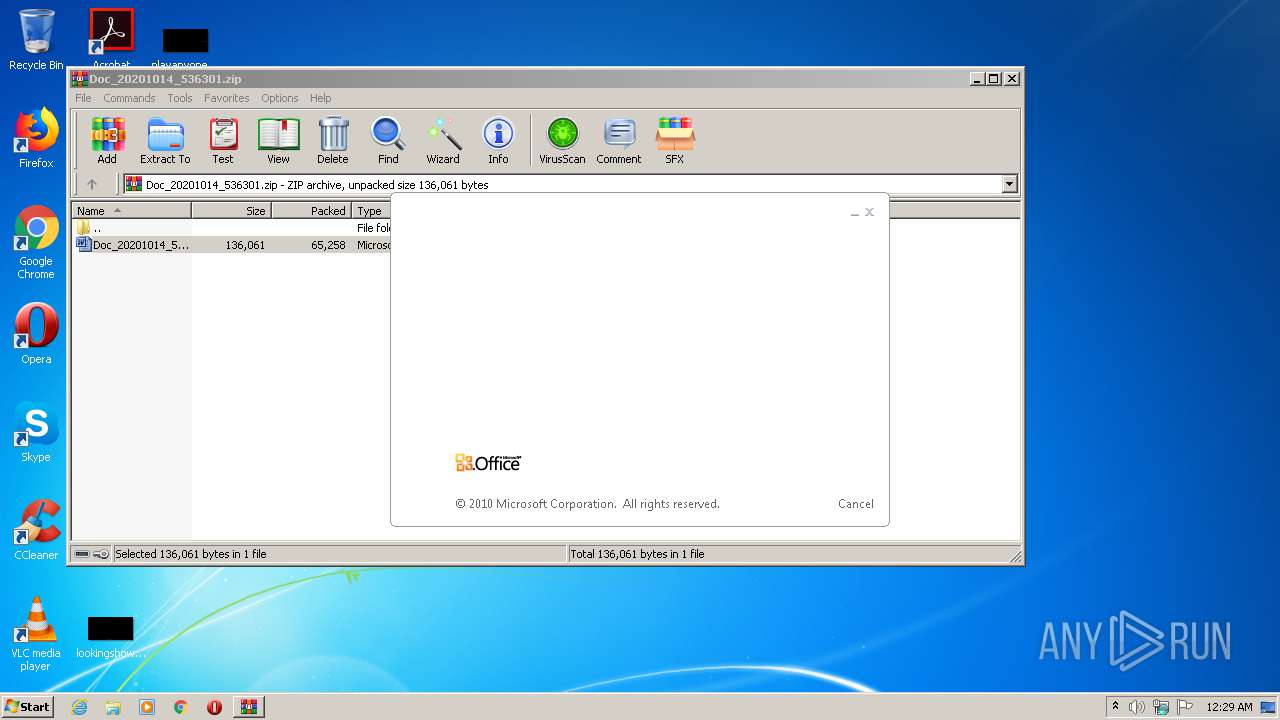This screenshot has width=1280, height=720.
Task: Open the Wizard wand icon
Action: click(x=443, y=140)
